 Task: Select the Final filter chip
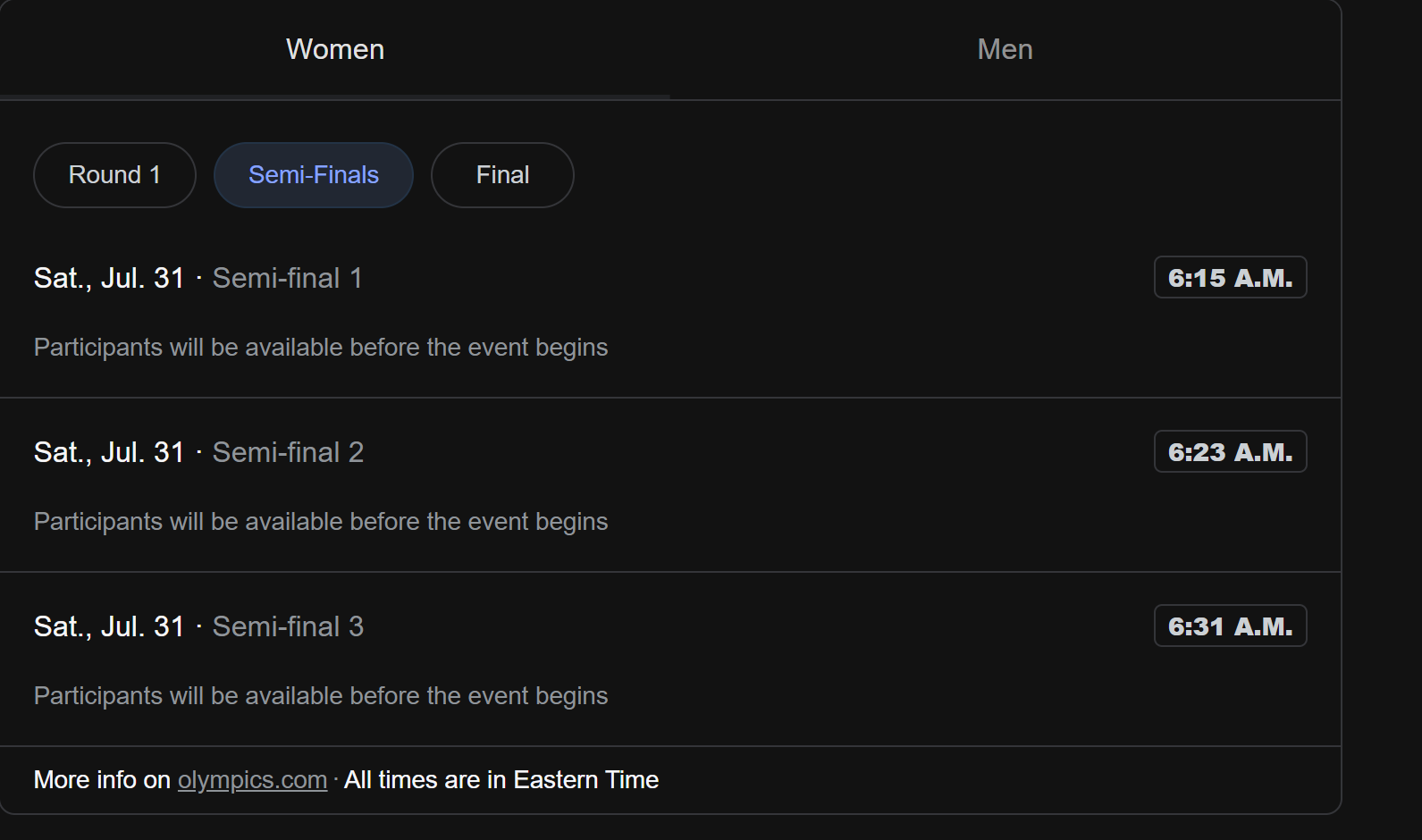[x=502, y=175]
